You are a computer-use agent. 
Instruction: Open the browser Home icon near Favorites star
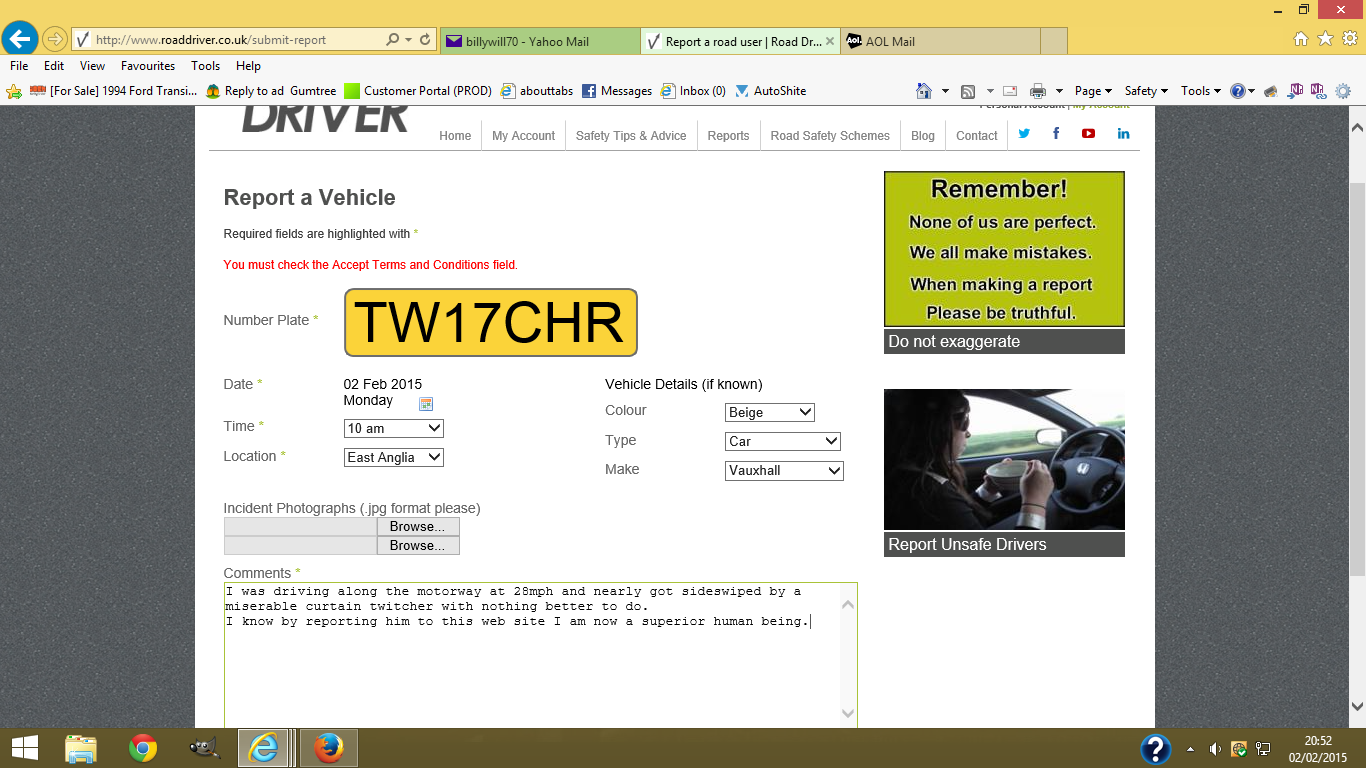tap(1301, 39)
